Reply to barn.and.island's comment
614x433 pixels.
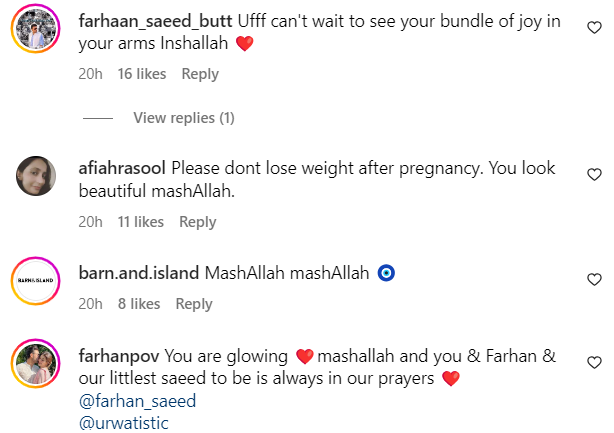194,304
